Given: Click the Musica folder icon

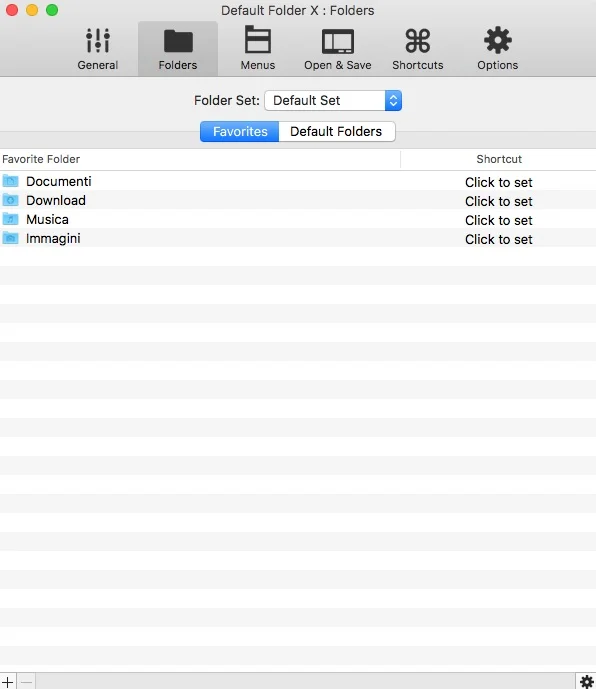Looking at the screenshot, I should pyautogui.click(x=11, y=219).
